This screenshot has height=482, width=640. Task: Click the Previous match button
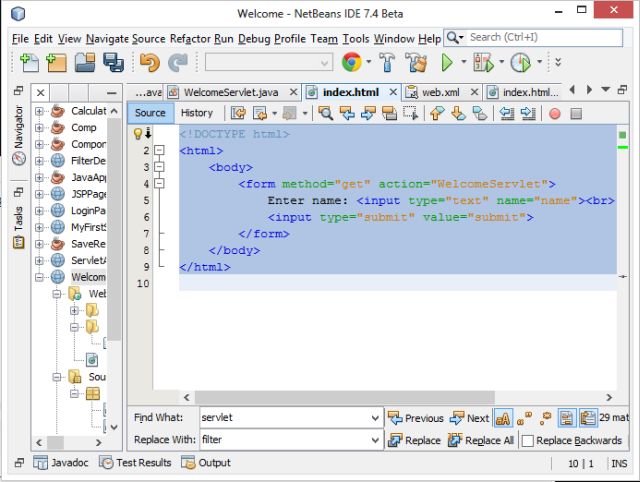(416, 418)
